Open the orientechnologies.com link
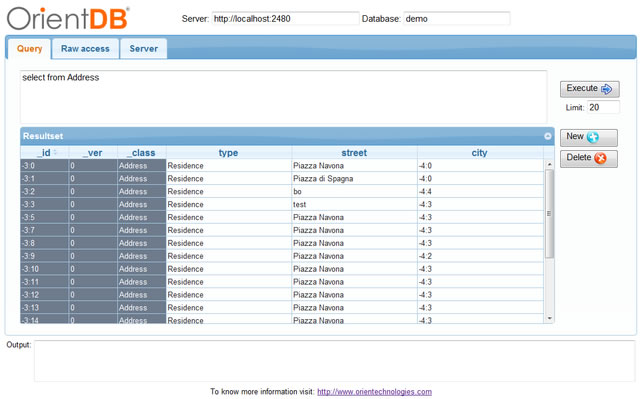The width and height of the screenshot is (640, 399). (374, 392)
